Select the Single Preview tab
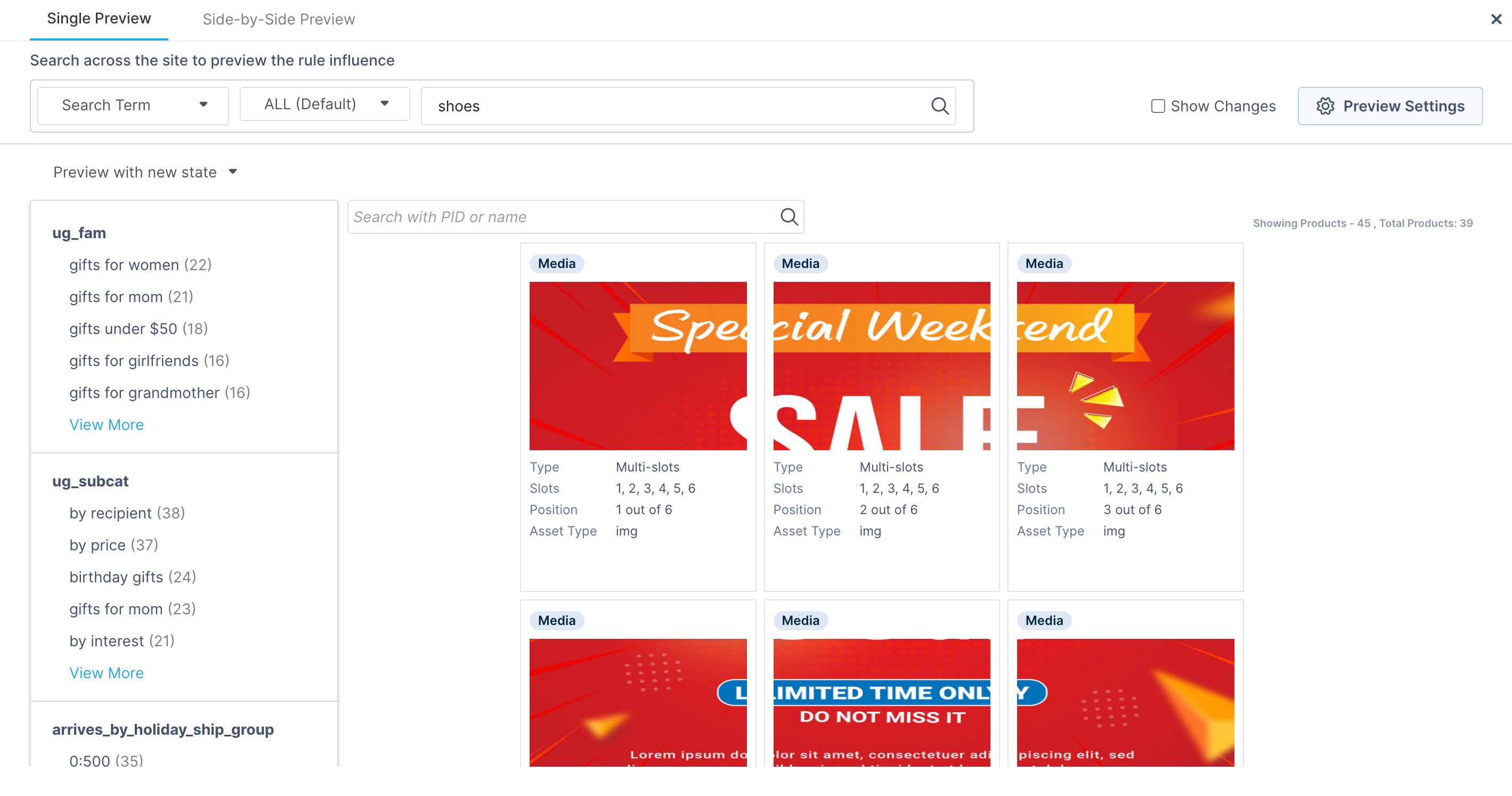 (98, 18)
